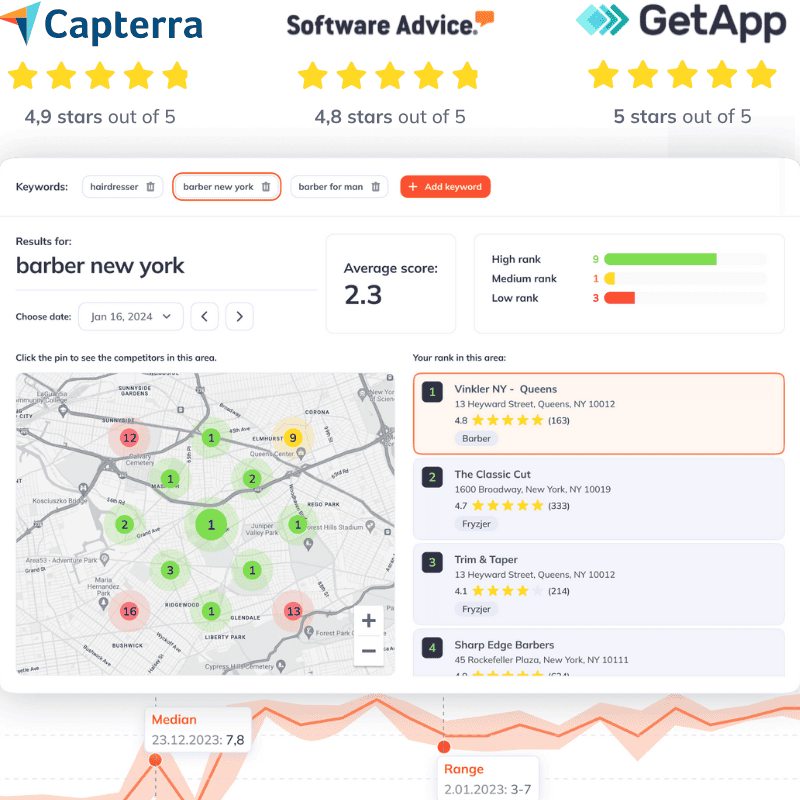Screen dimensions: 800x800
Task: Delete the hairdresser keyword with its trash icon
Action: click(151, 187)
